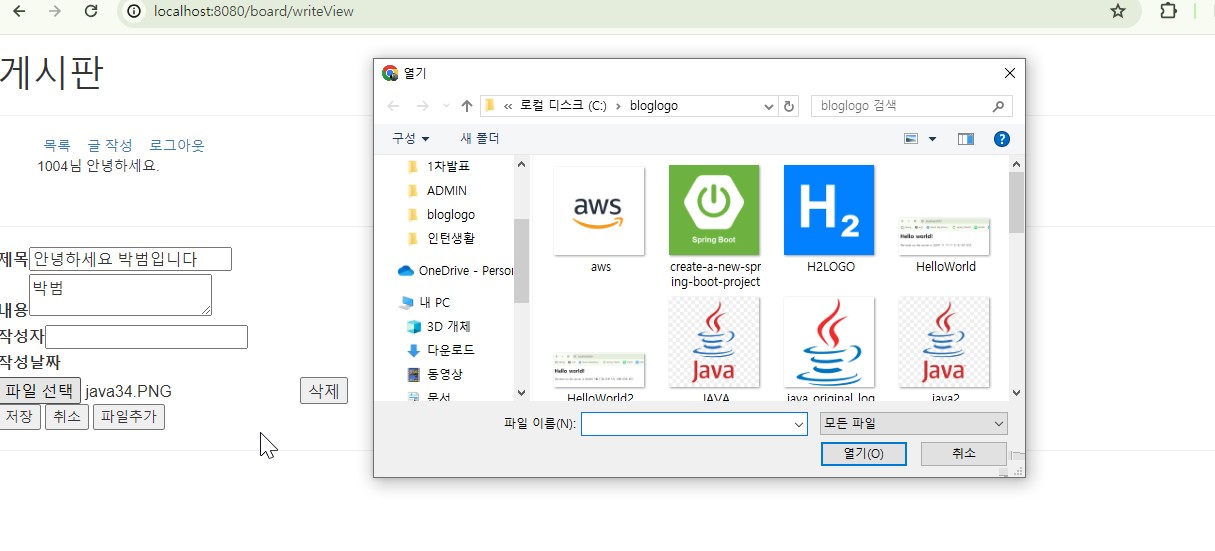This screenshot has height=551, width=1215.
Task: Select the java2 image file
Action: 945,349
